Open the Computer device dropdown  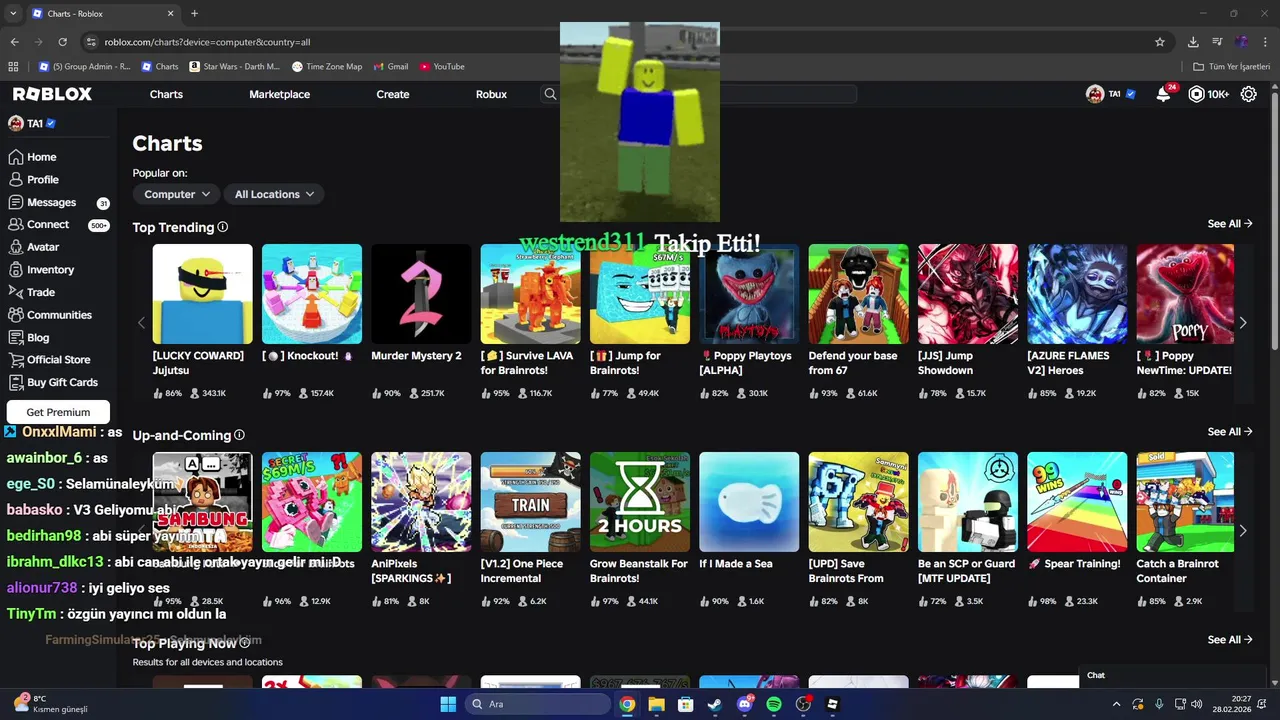176,194
